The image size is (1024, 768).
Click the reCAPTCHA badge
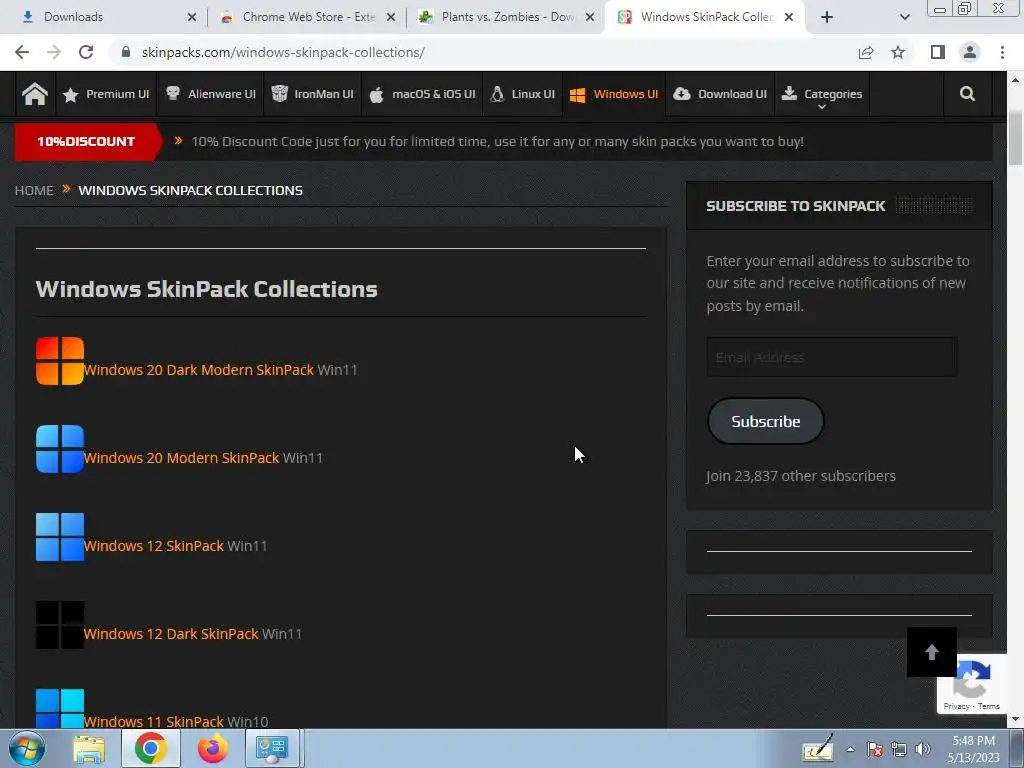(972, 684)
